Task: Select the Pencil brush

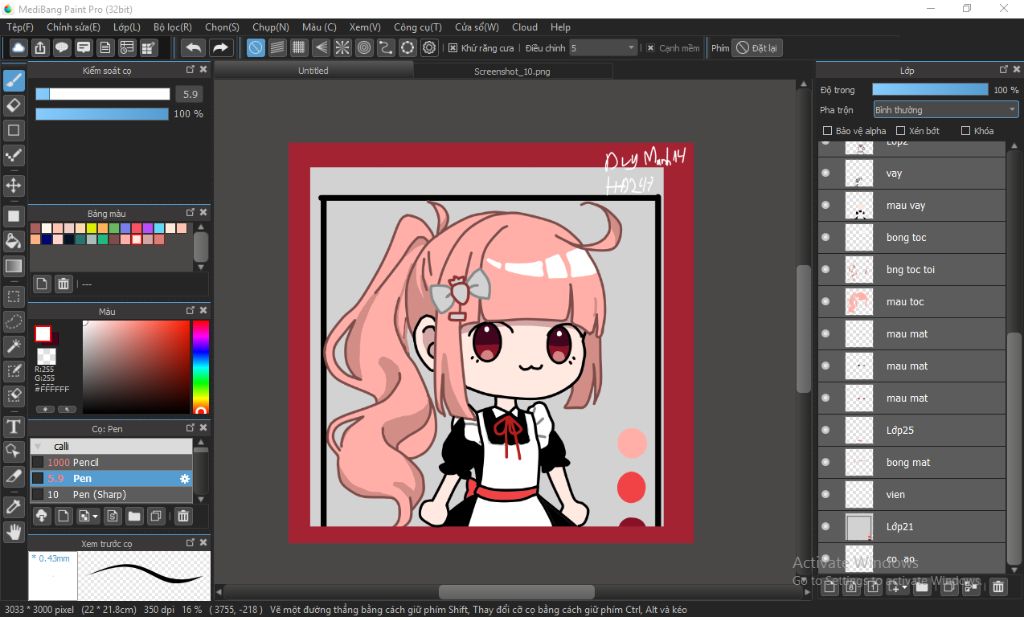Action: pos(111,462)
